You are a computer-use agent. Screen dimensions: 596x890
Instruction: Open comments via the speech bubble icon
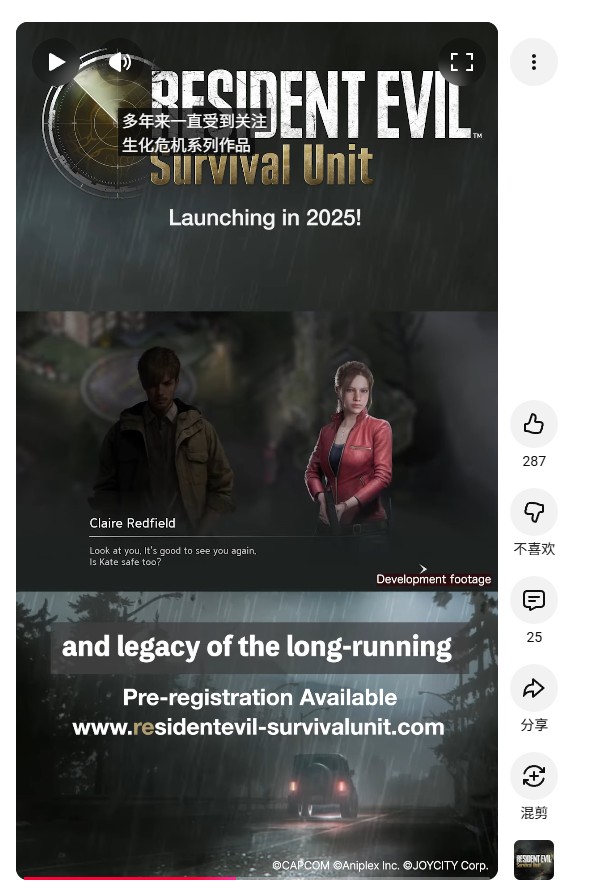click(534, 600)
